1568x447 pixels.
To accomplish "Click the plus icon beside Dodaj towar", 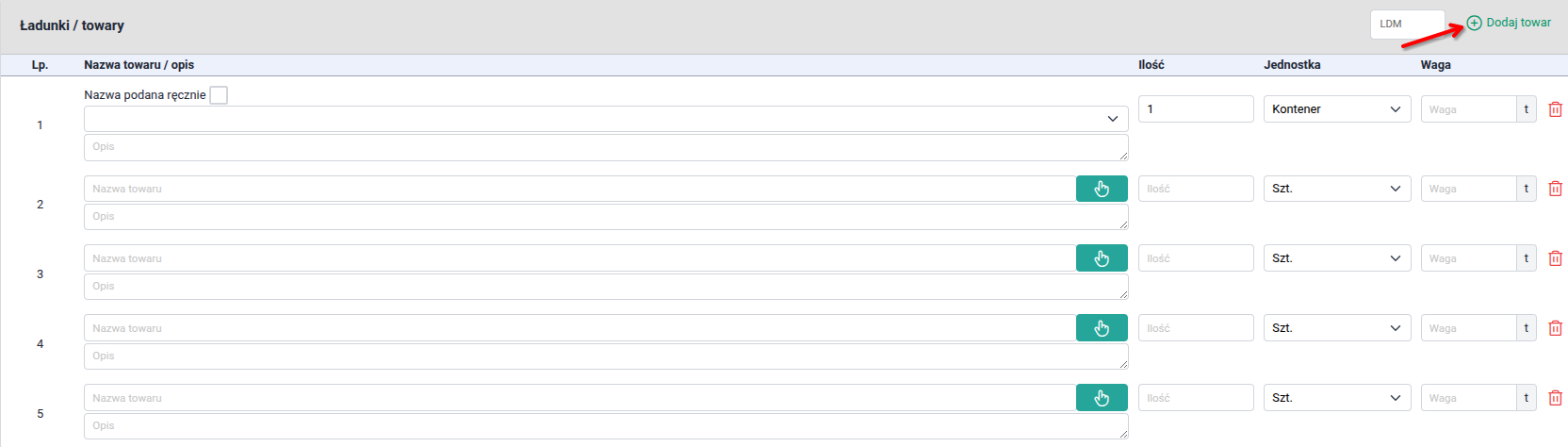I will click(x=1475, y=24).
